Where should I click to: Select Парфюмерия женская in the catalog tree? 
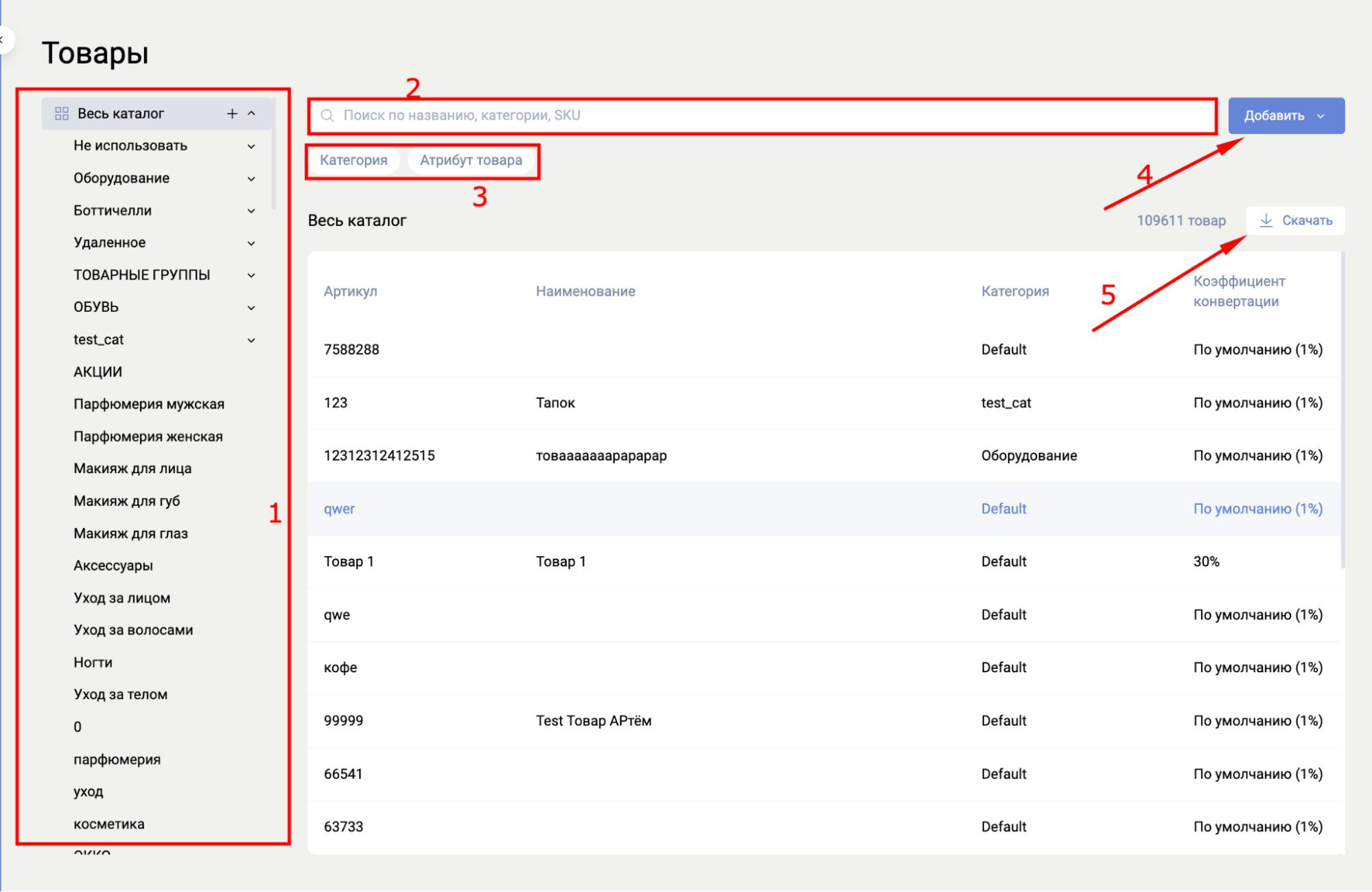point(148,437)
